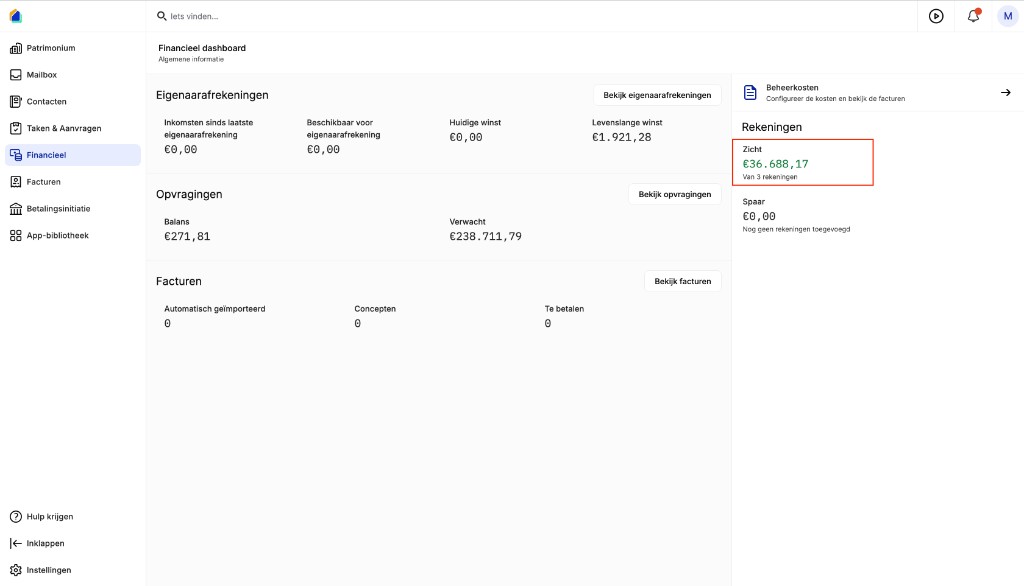This screenshot has width=1024, height=586.
Task: Click the 'Te betalen' label
Action: (564, 309)
